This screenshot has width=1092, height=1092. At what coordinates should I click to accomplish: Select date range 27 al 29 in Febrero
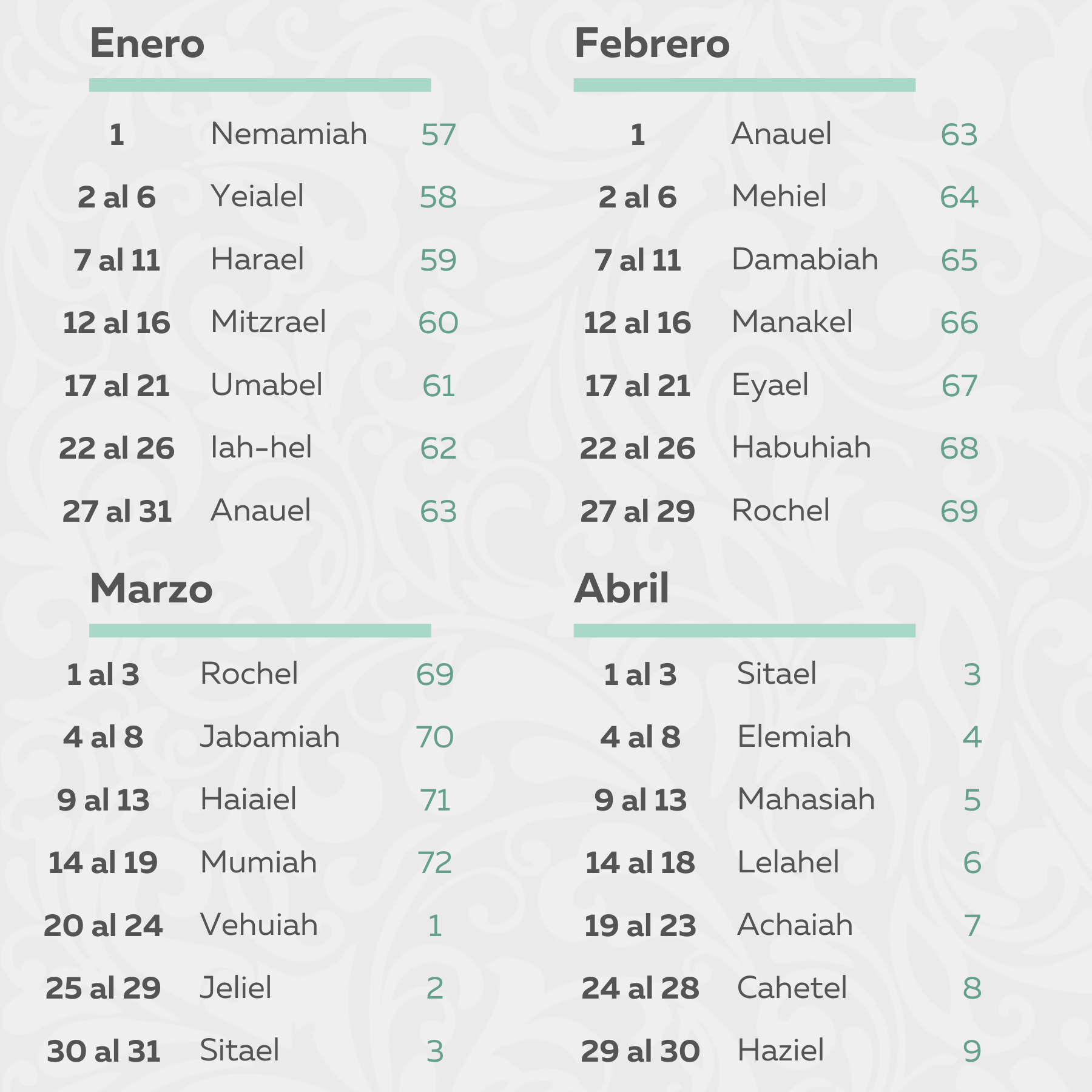click(x=637, y=511)
